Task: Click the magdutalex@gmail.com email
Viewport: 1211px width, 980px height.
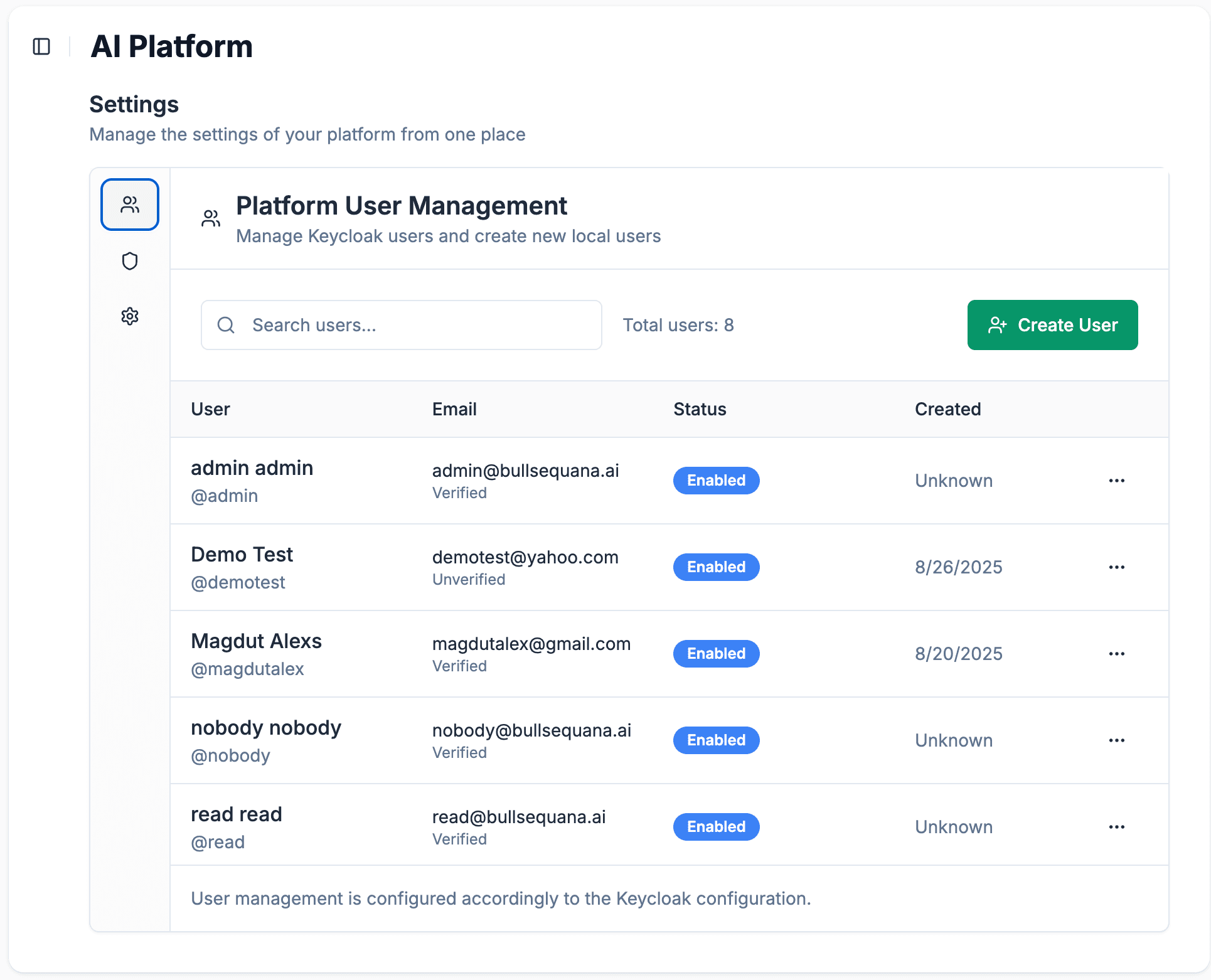Action: click(531, 644)
